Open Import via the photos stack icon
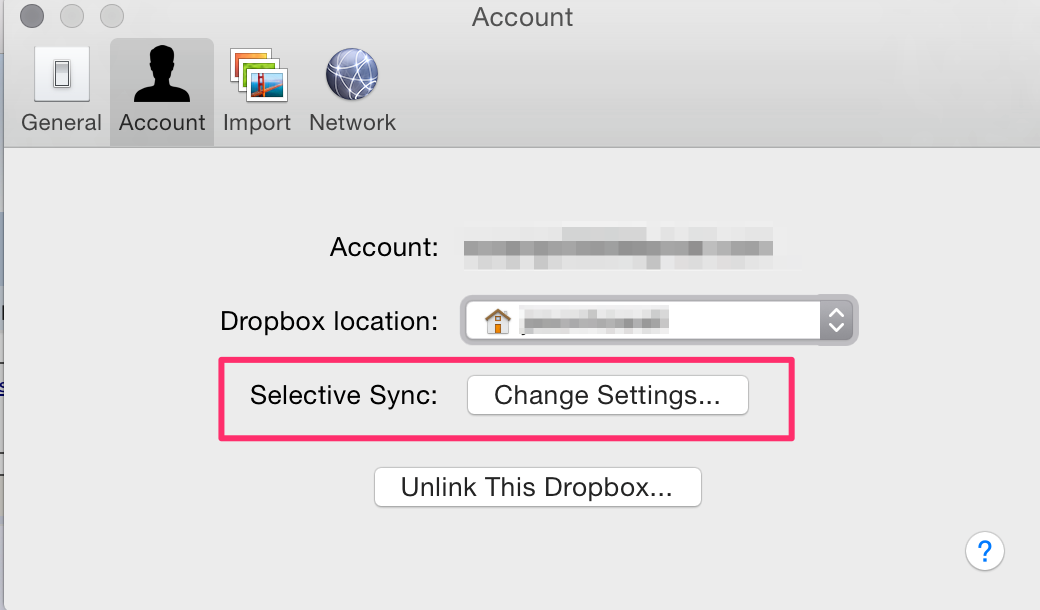This screenshot has height=610, width=1040. (x=259, y=74)
